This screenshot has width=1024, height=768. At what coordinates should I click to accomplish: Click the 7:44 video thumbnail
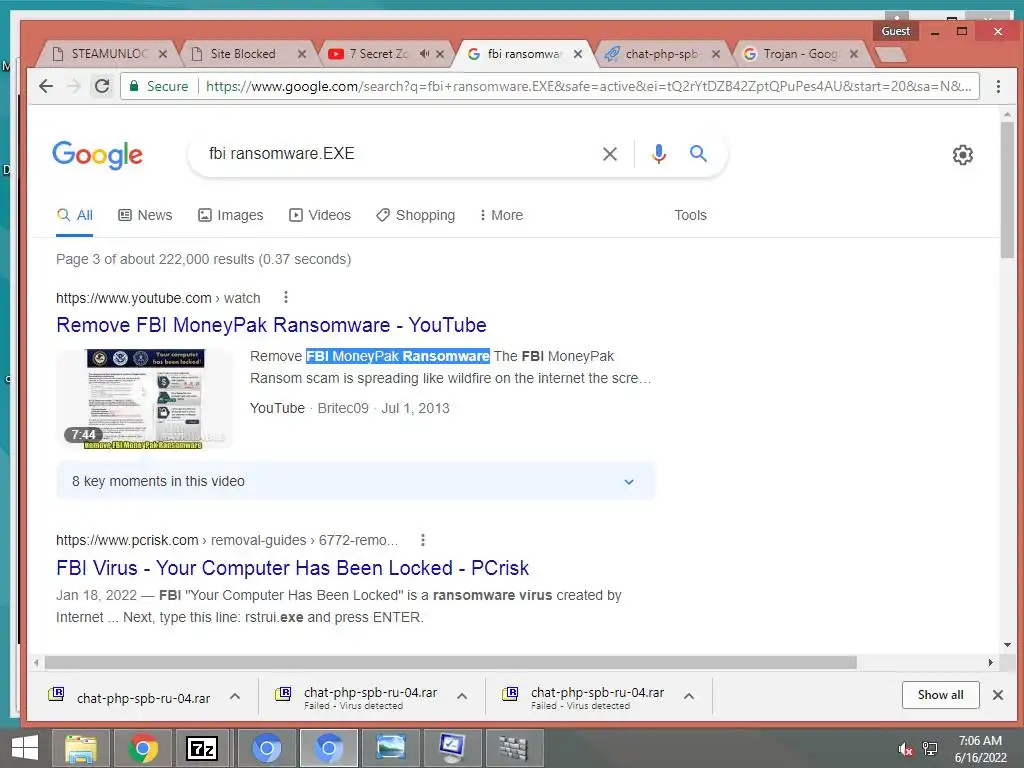[145, 399]
